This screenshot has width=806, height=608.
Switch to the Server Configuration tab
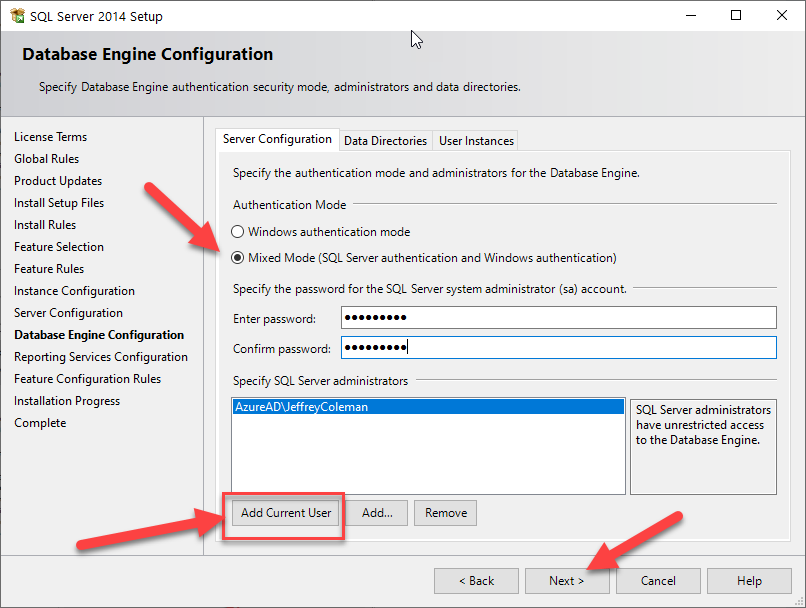point(277,139)
